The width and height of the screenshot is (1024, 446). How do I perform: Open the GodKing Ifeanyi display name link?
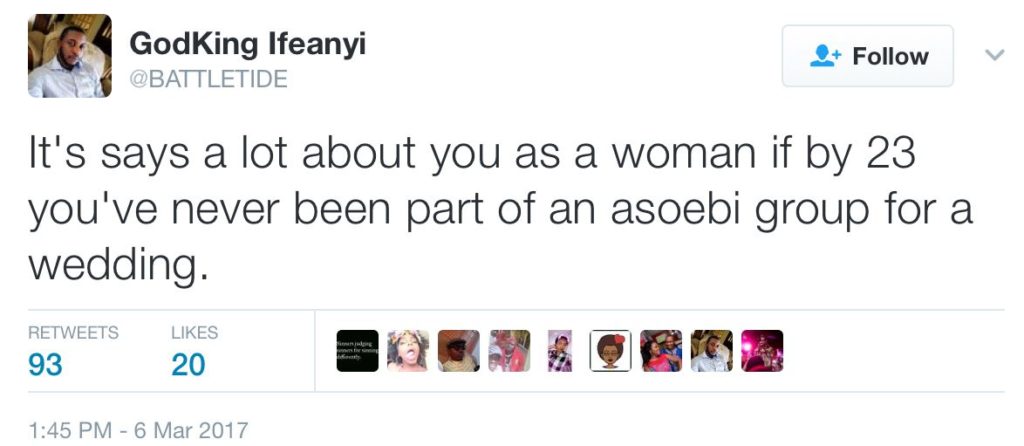(248, 43)
